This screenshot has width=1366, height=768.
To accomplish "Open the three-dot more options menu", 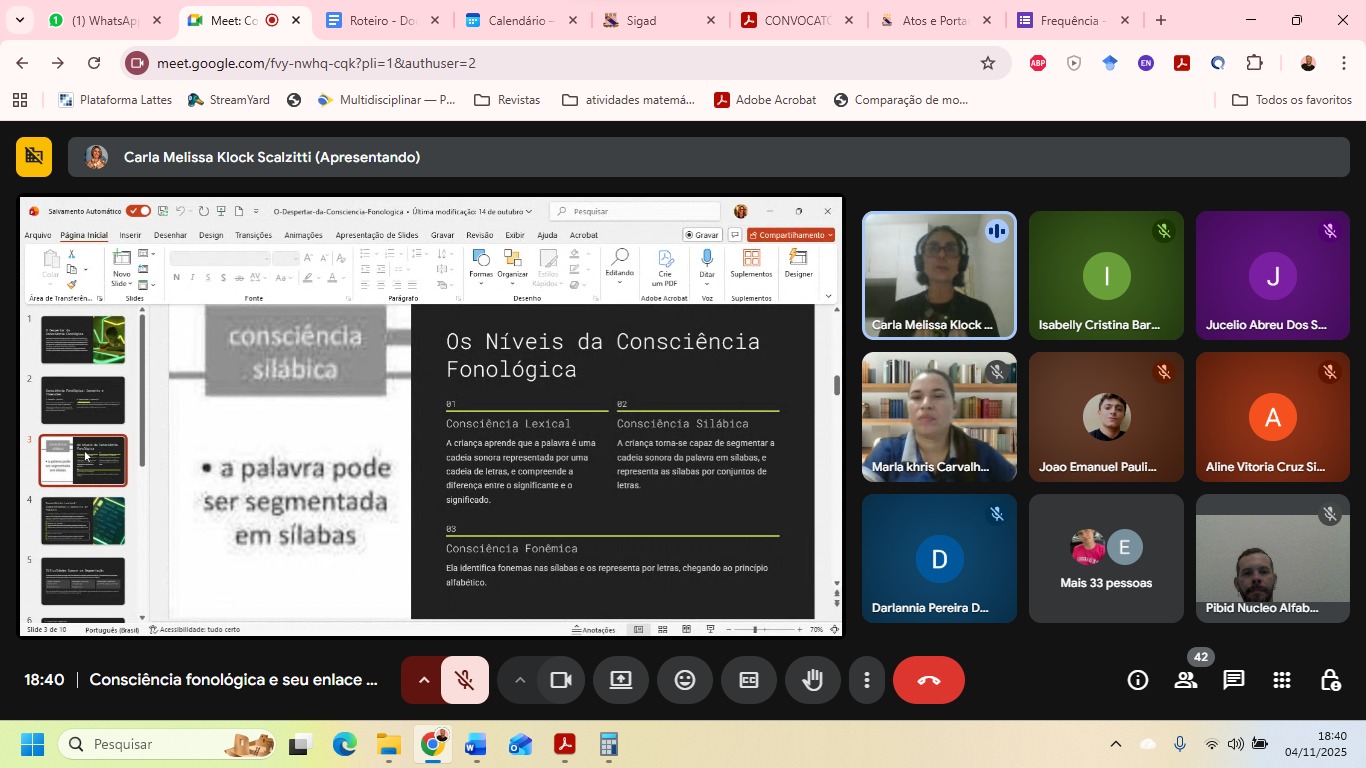I will (x=867, y=681).
